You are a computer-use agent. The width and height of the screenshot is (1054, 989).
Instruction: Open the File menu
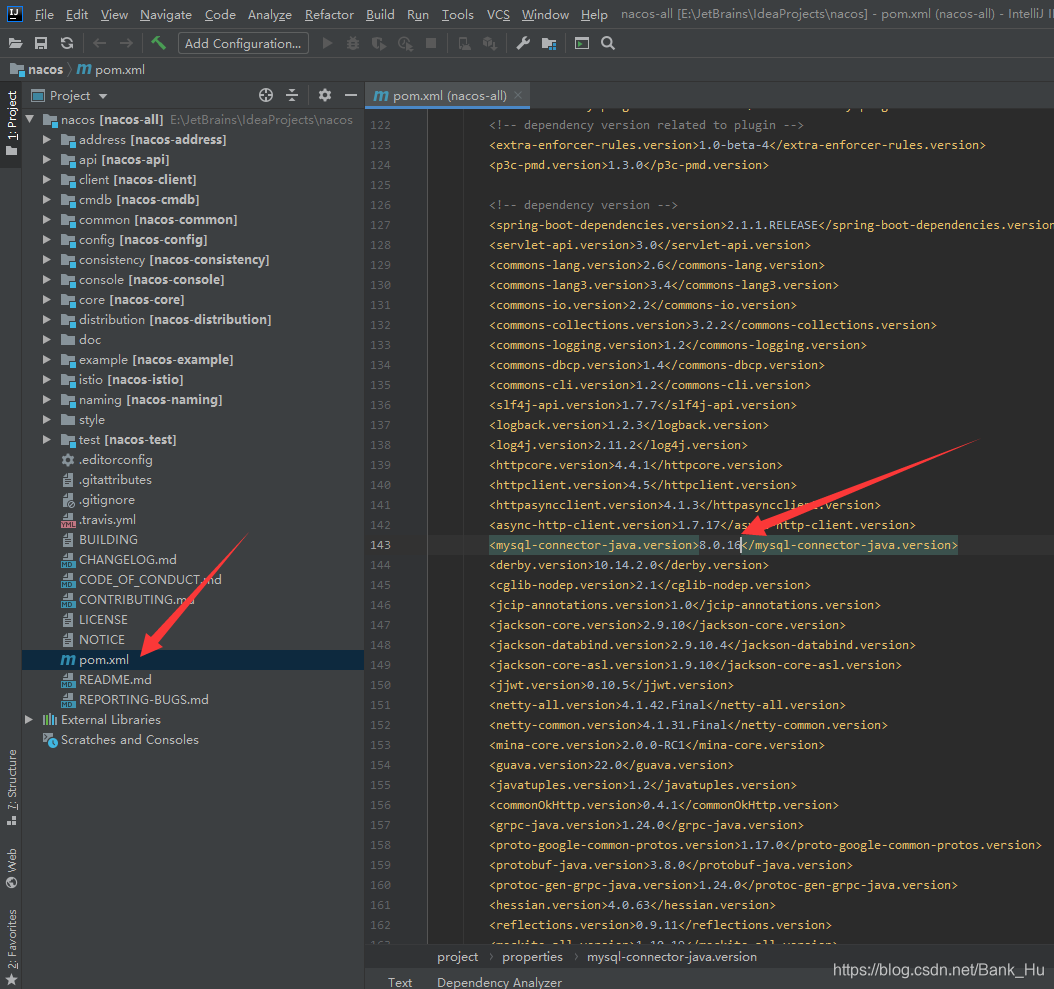click(44, 14)
